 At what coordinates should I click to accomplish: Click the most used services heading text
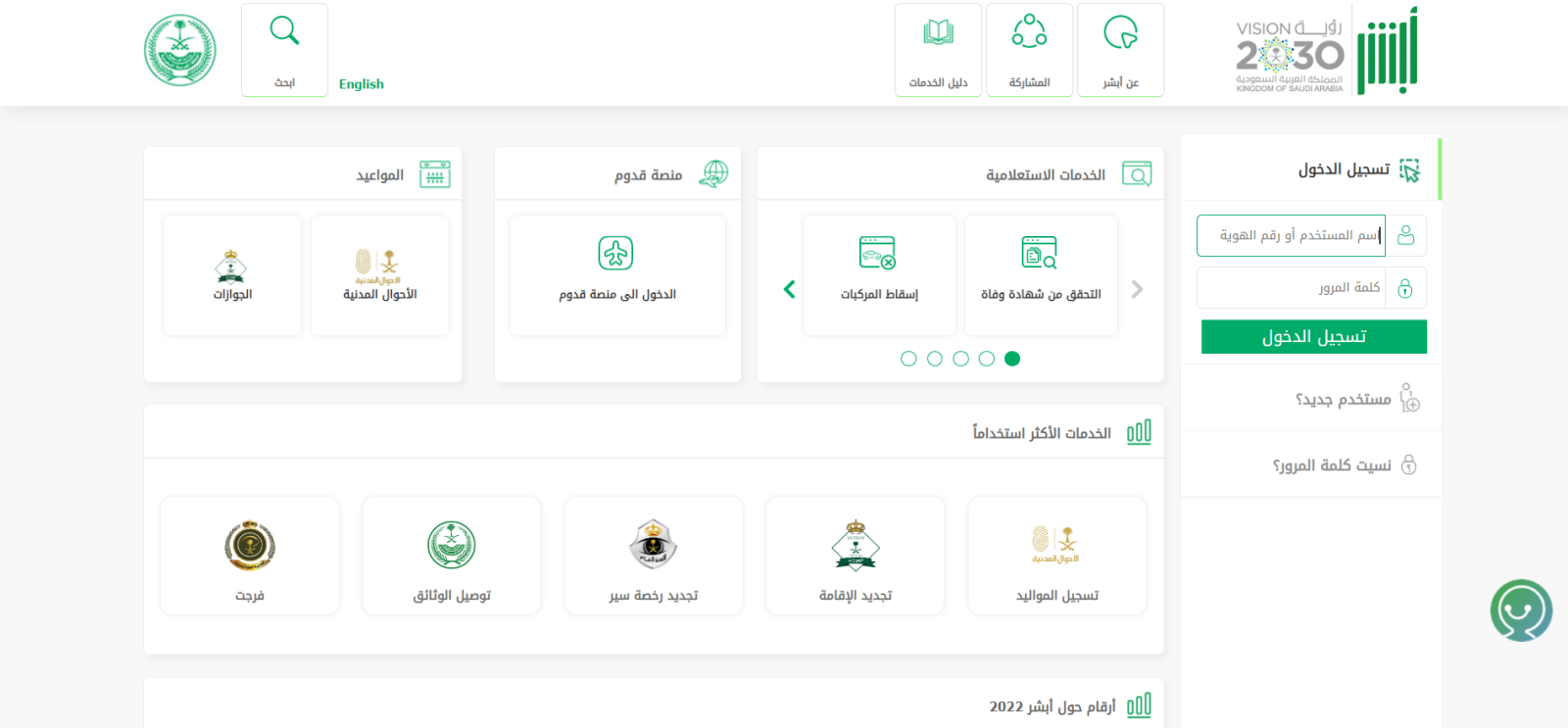[1042, 433]
